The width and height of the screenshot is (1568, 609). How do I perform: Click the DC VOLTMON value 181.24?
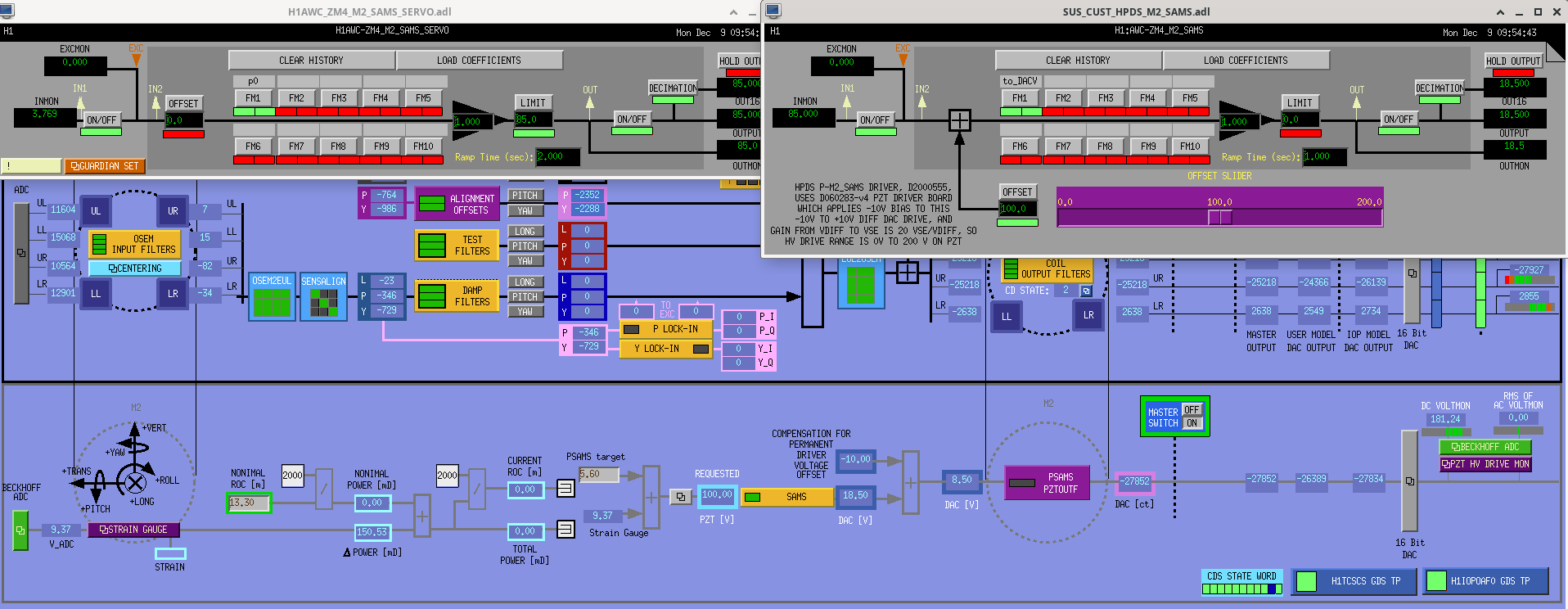click(x=1445, y=419)
